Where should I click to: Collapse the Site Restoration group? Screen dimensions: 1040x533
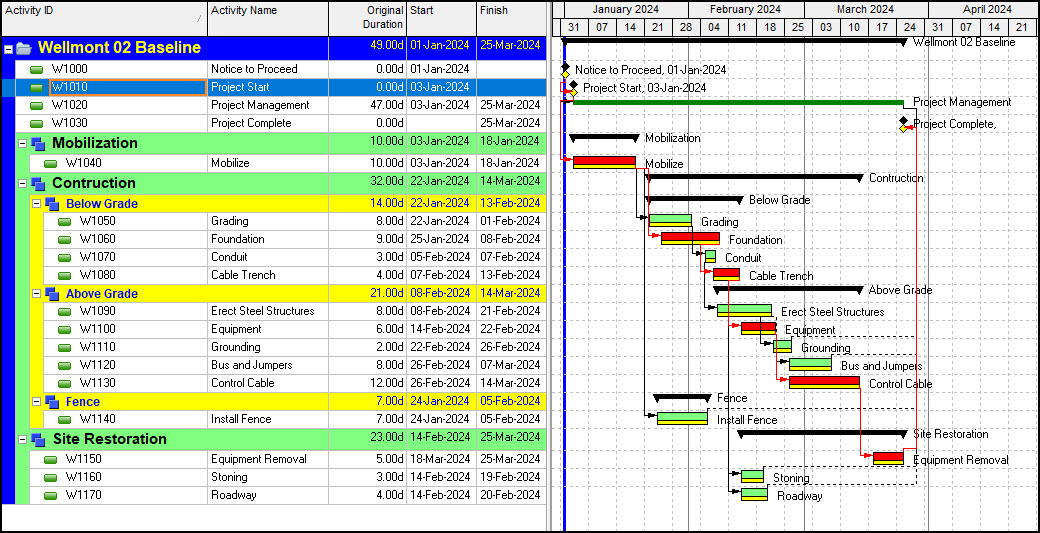click(23, 439)
